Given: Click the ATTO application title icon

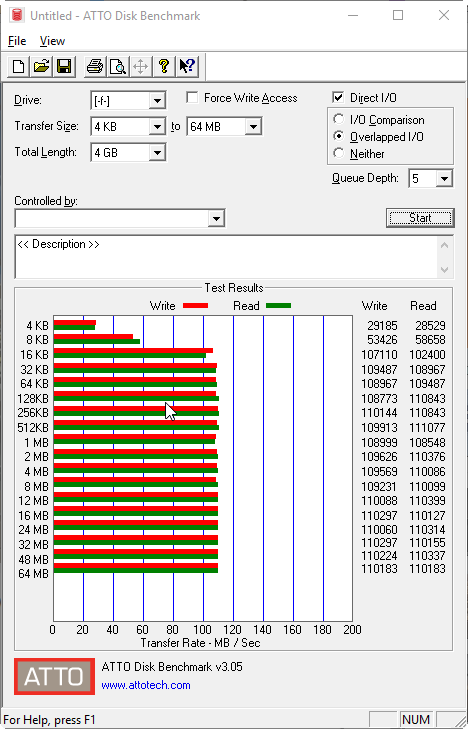Looking at the screenshot, I should pos(18,15).
